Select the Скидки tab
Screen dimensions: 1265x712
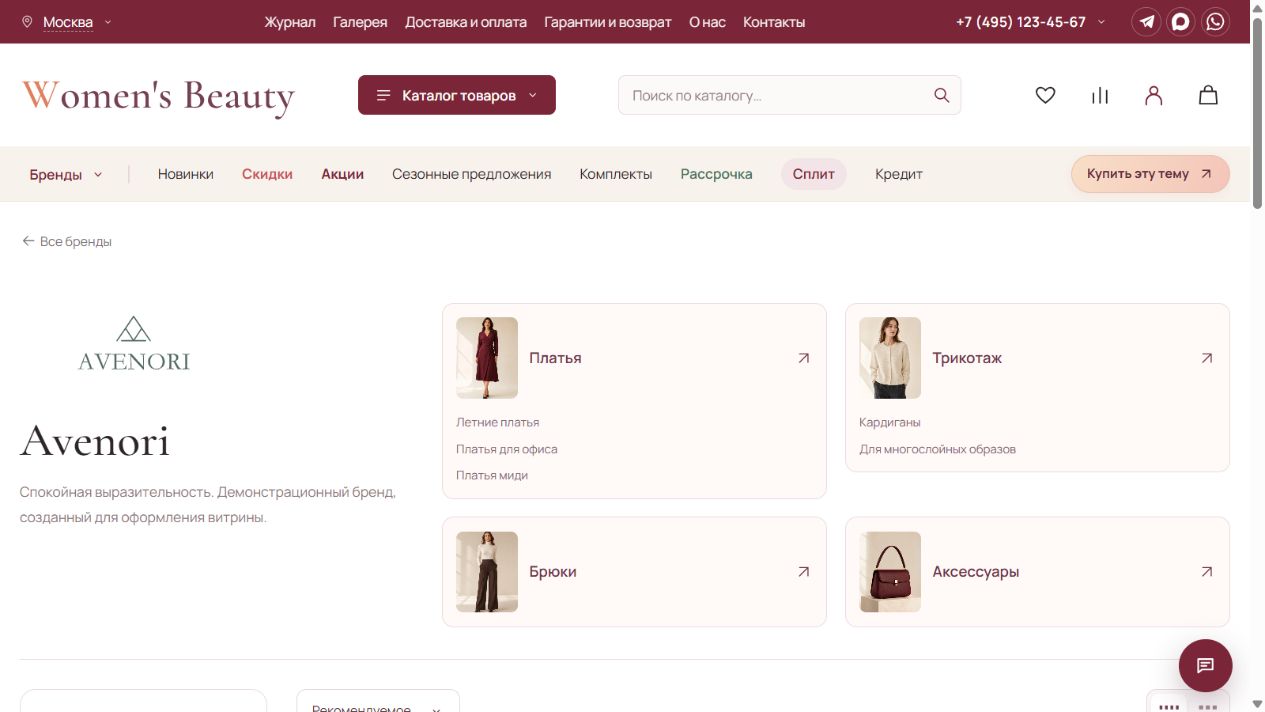(267, 174)
